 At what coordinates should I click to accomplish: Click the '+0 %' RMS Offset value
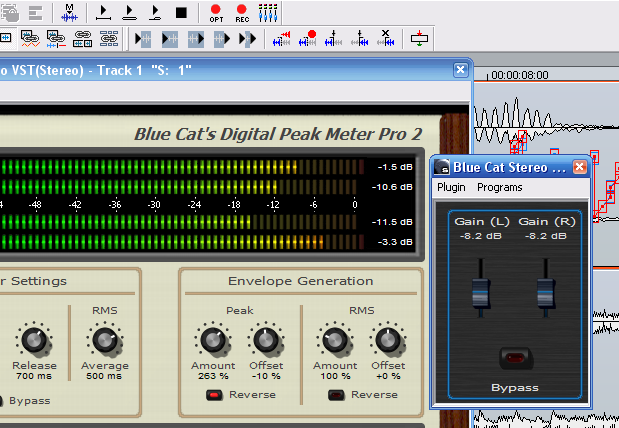[388, 376]
